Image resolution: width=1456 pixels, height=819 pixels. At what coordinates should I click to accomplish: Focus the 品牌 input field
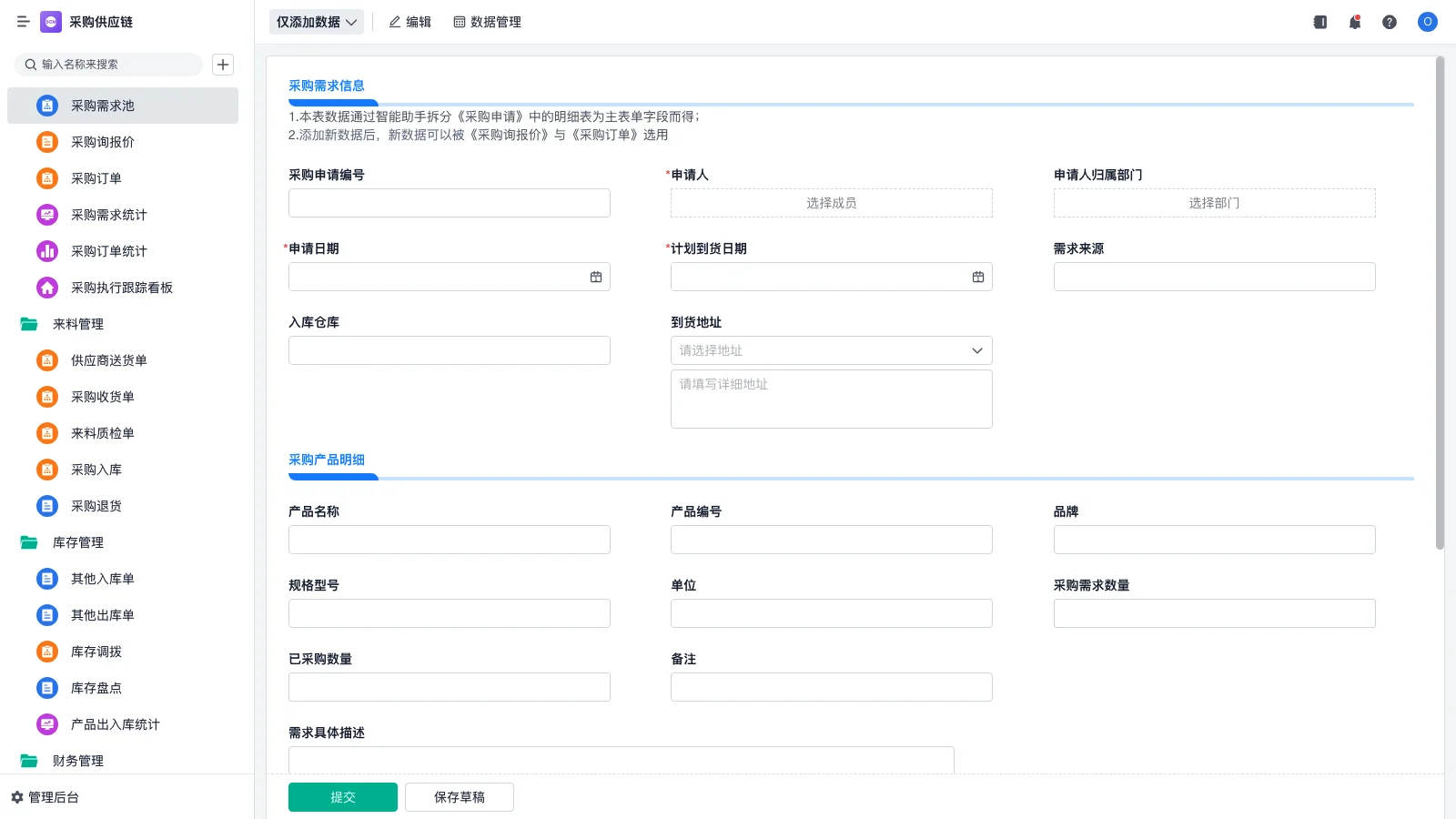click(1215, 540)
